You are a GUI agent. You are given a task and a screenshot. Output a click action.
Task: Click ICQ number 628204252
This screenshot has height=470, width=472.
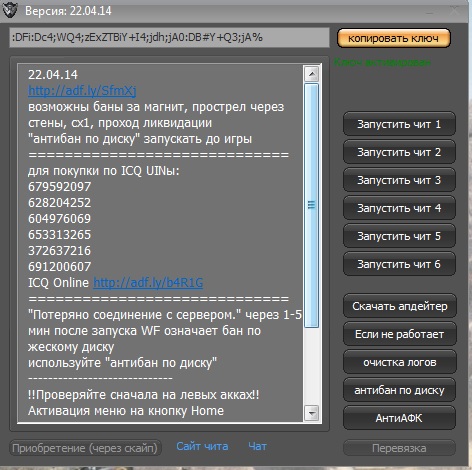[59, 203]
